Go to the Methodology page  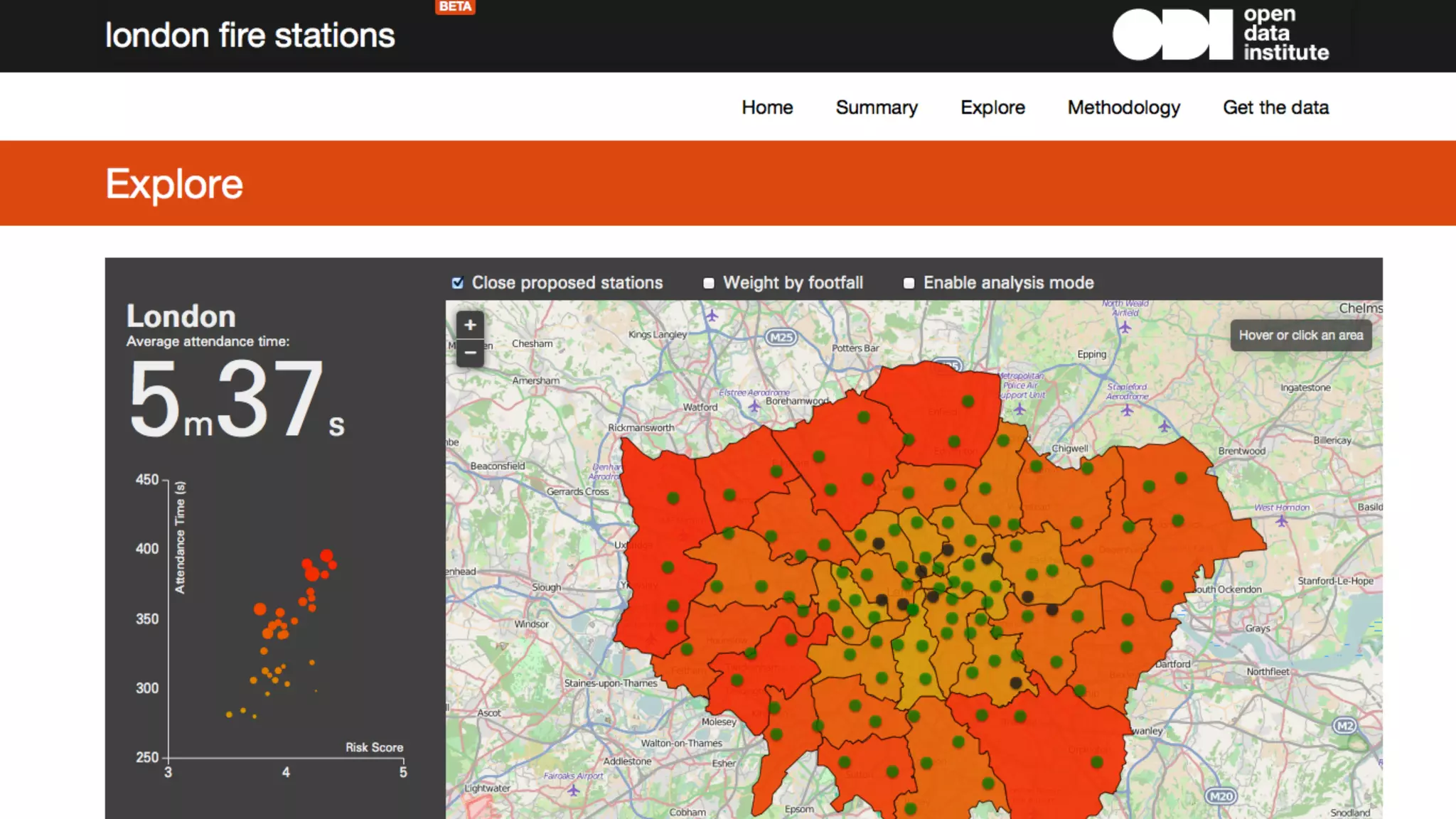[x=1123, y=107]
